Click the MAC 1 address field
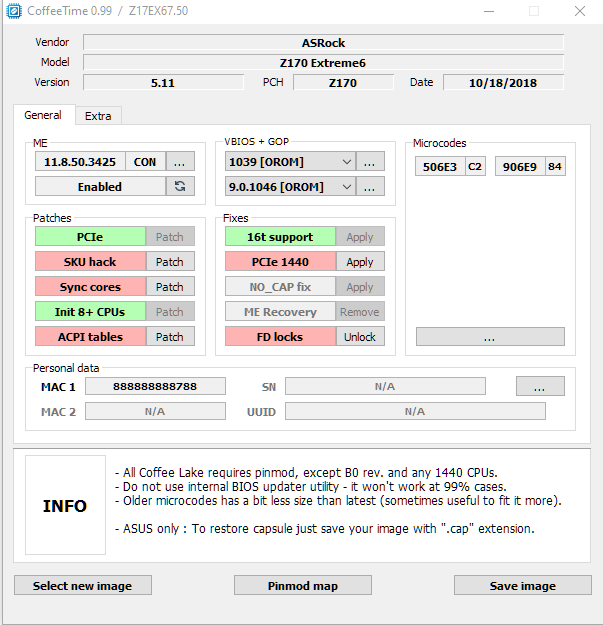 (x=155, y=386)
